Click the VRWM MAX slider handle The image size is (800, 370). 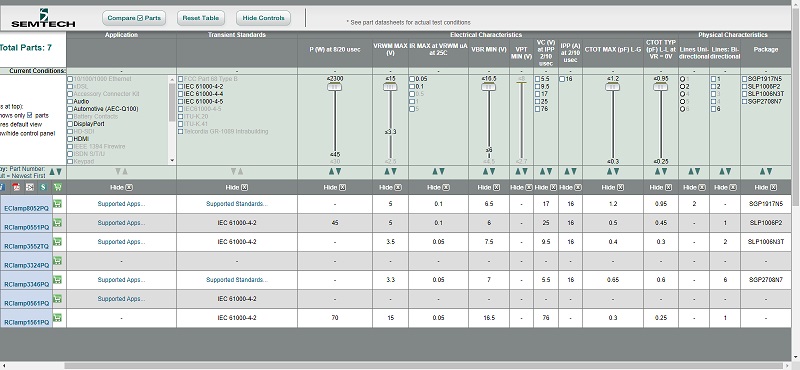click(390, 87)
